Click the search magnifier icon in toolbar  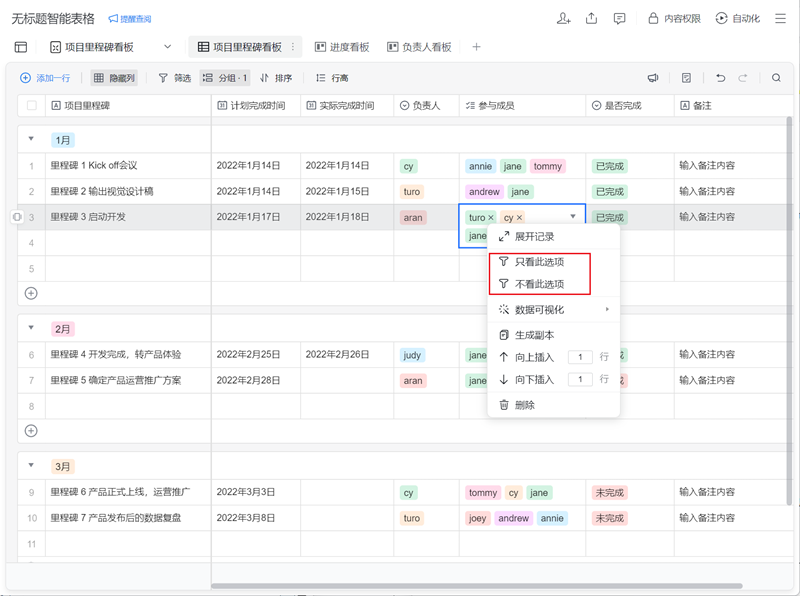point(776,78)
